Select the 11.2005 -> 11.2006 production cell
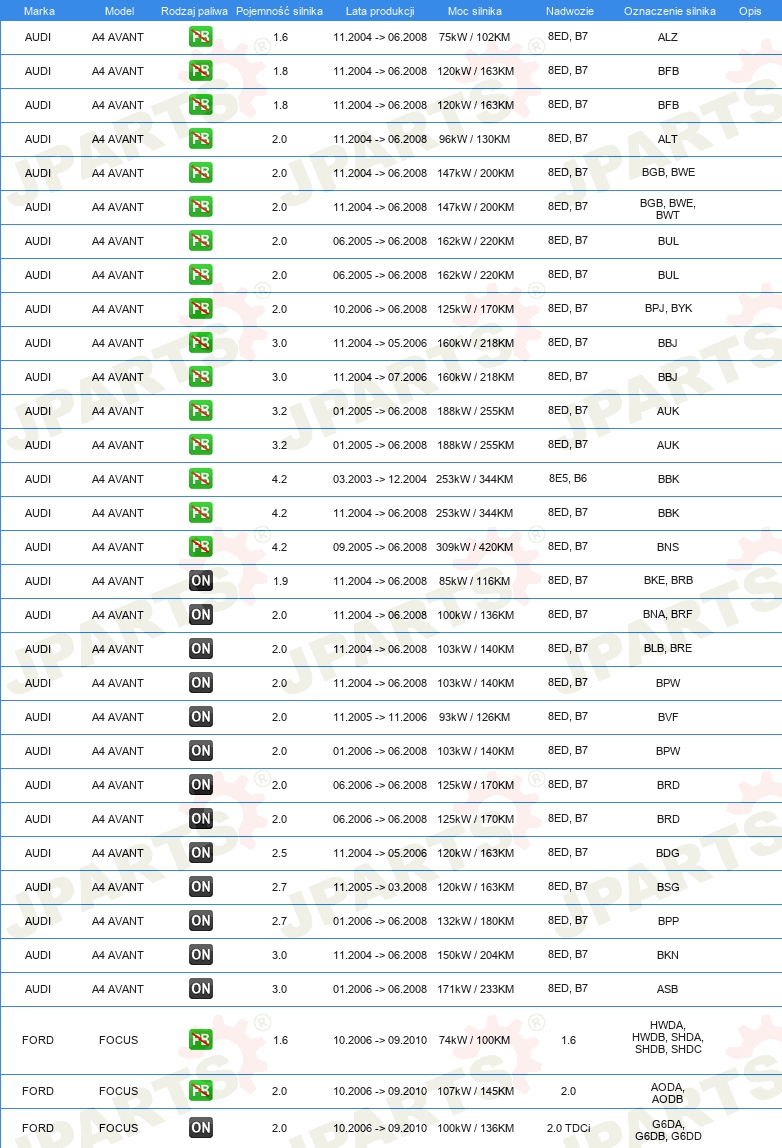The width and height of the screenshot is (782, 1148). point(380,717)
